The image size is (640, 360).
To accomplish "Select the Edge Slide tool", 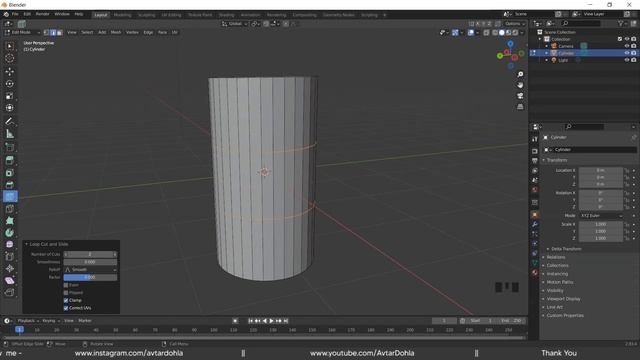I will (x=9, y=256).
